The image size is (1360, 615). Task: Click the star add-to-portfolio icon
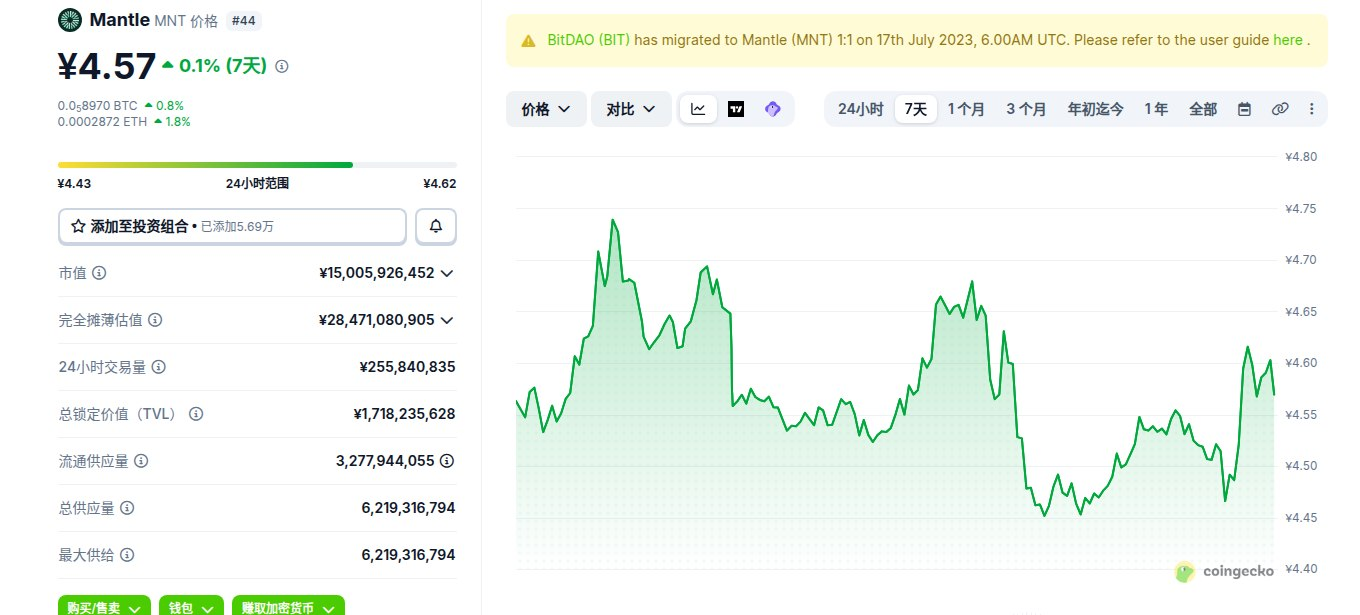tap(77, 227)
